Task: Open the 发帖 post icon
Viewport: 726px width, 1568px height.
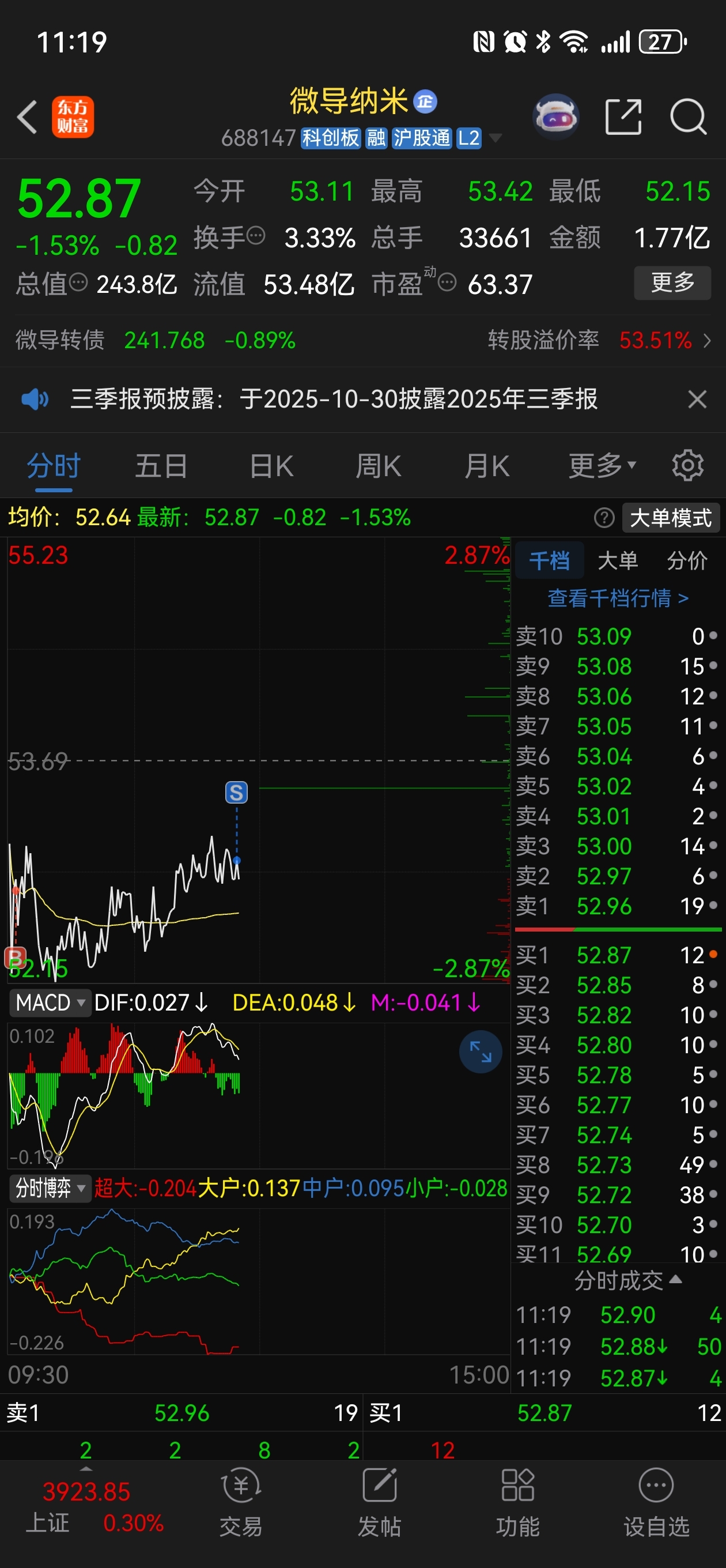Action: click(379, 1502)
